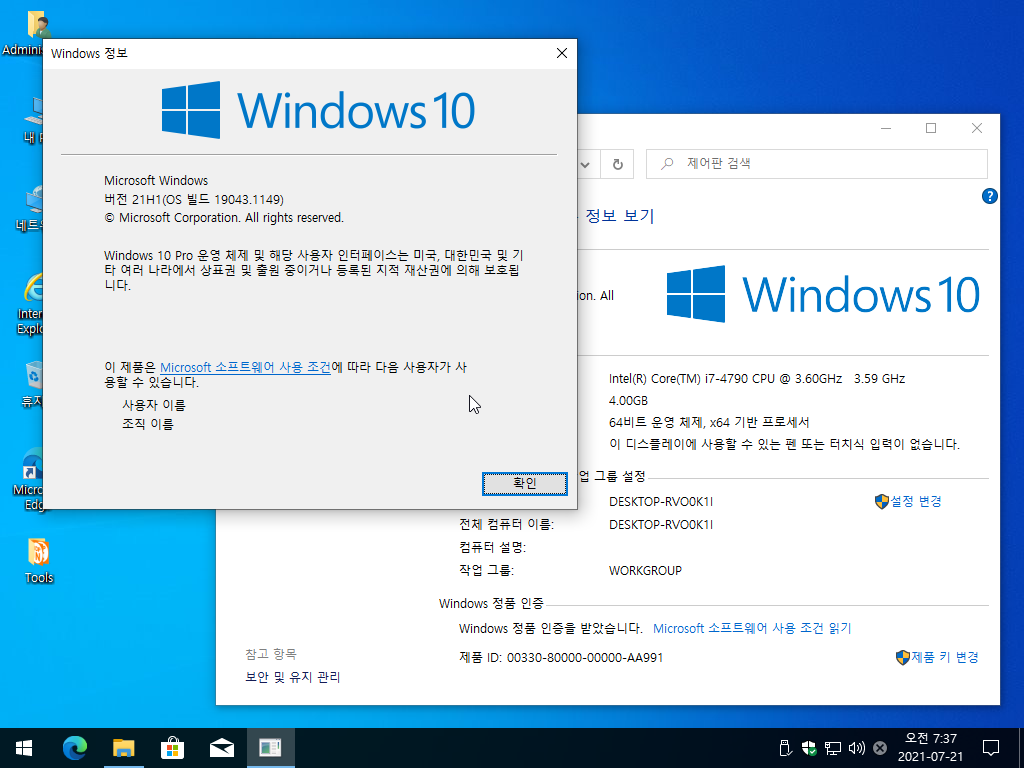The height and width of the screenshot is (768, 1024).
Task: Select the Internet Explorer desktop icon
Action: [29, 304]
